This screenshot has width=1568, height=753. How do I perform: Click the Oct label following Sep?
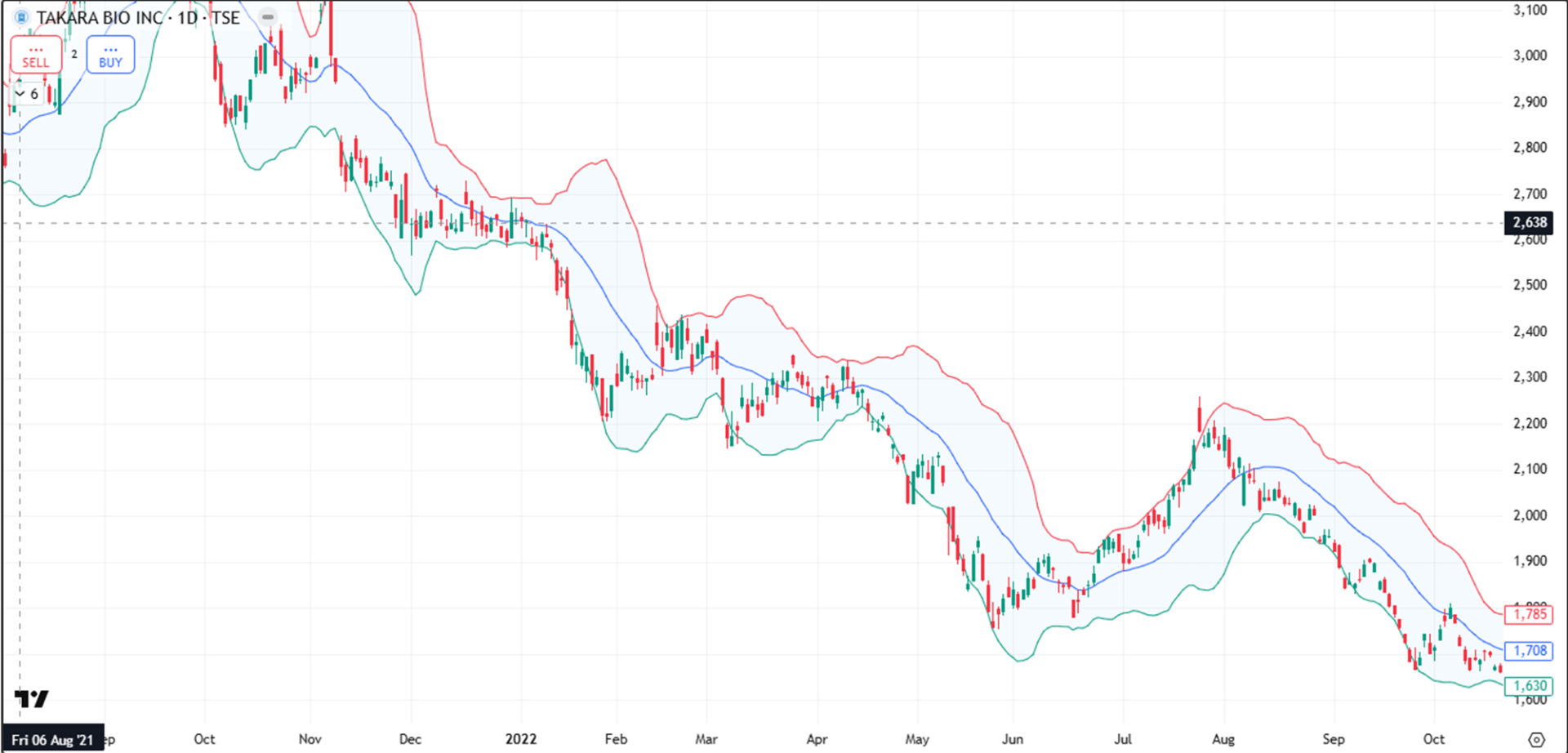pos(1434,739)
